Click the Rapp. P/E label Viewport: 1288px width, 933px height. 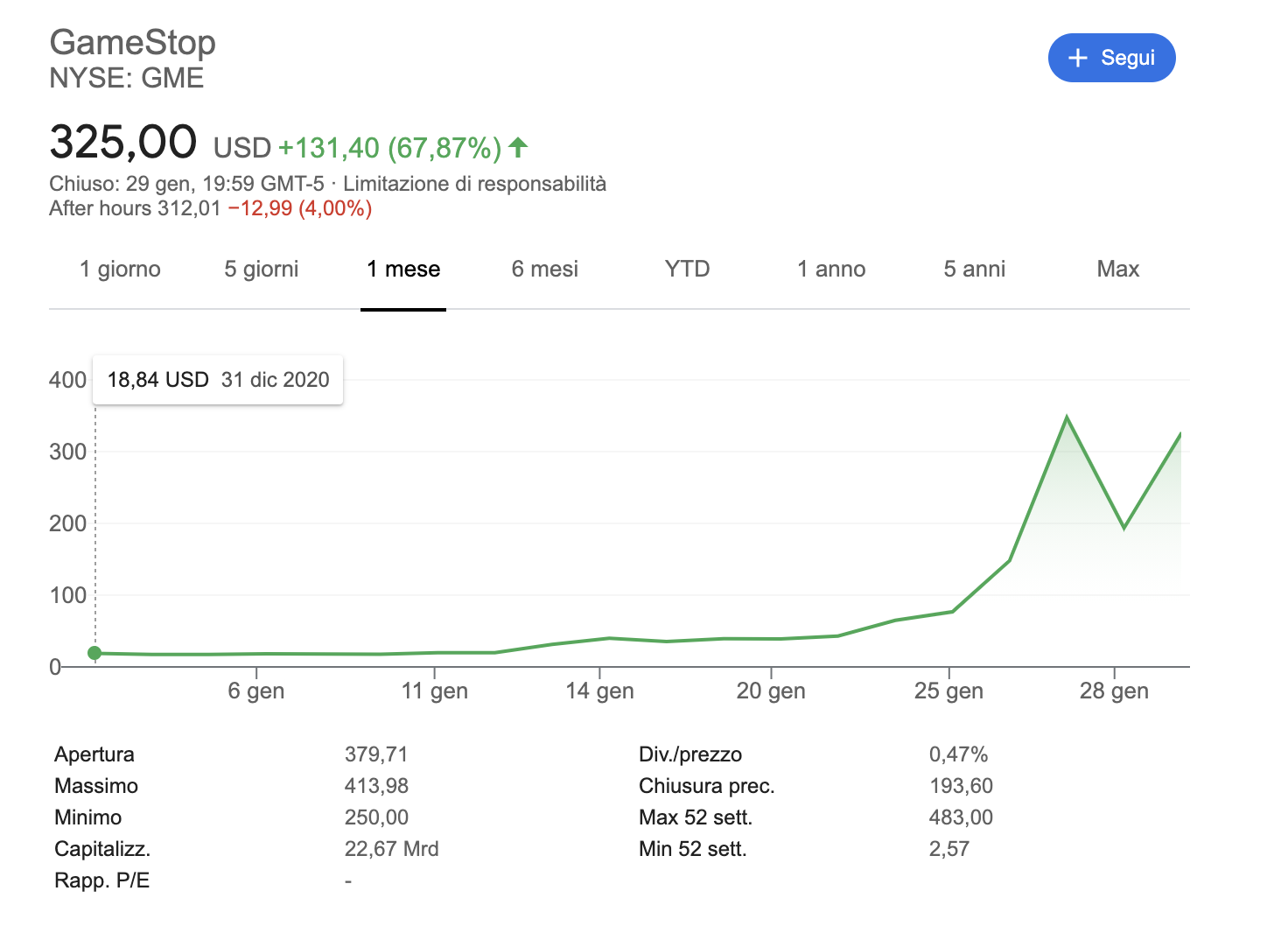(x=102, y=880)
